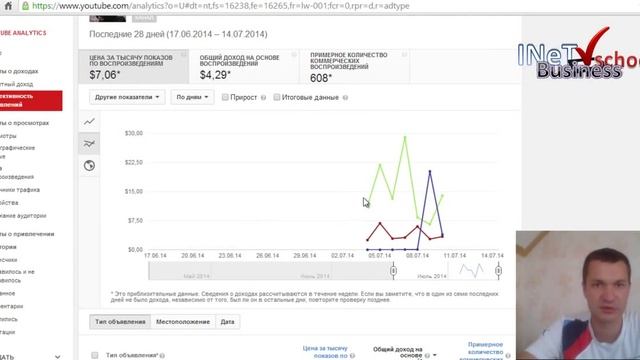The height and width of the screenshot is (360, 640).
Task: Click the dark blue line peak on chart
Action: coord(429,172)
